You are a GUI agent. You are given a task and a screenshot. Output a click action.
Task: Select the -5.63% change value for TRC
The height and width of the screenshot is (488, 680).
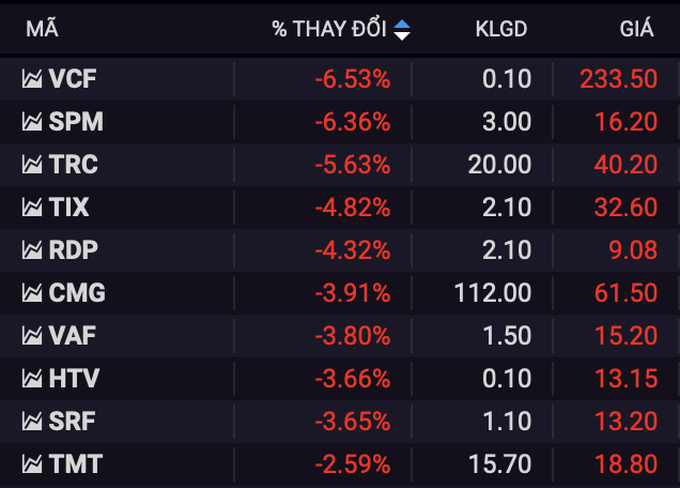pyautogui.click(x=353, y=165)
